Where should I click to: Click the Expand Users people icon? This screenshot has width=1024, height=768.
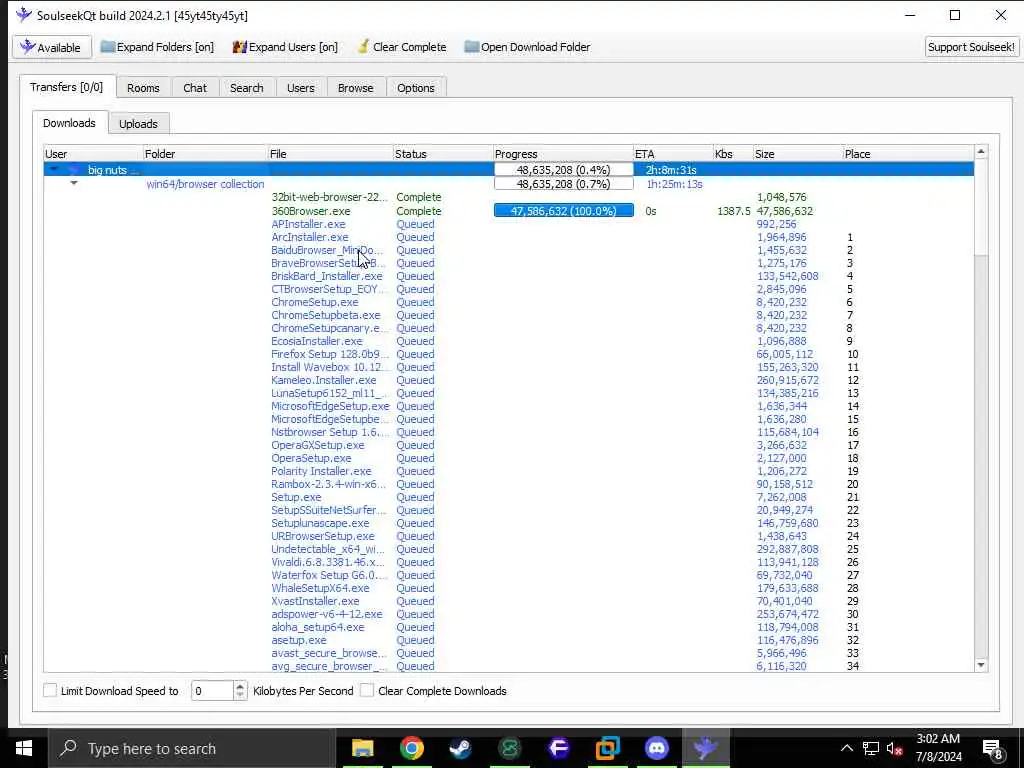[240, 47]
